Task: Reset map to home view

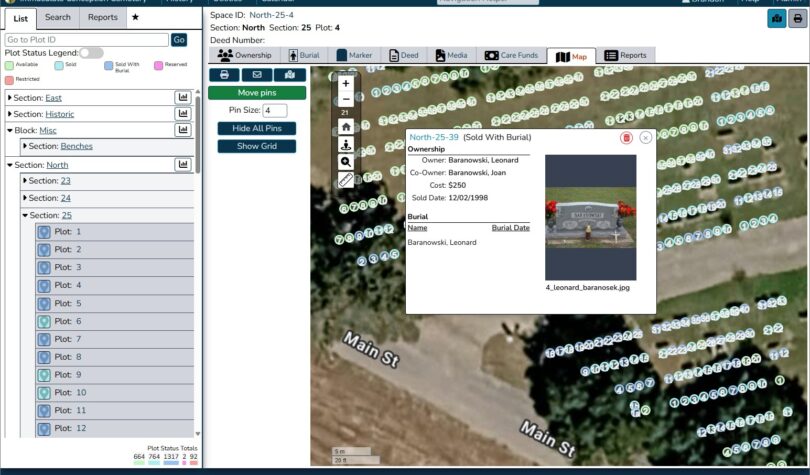Action: [x=346, y=126]
